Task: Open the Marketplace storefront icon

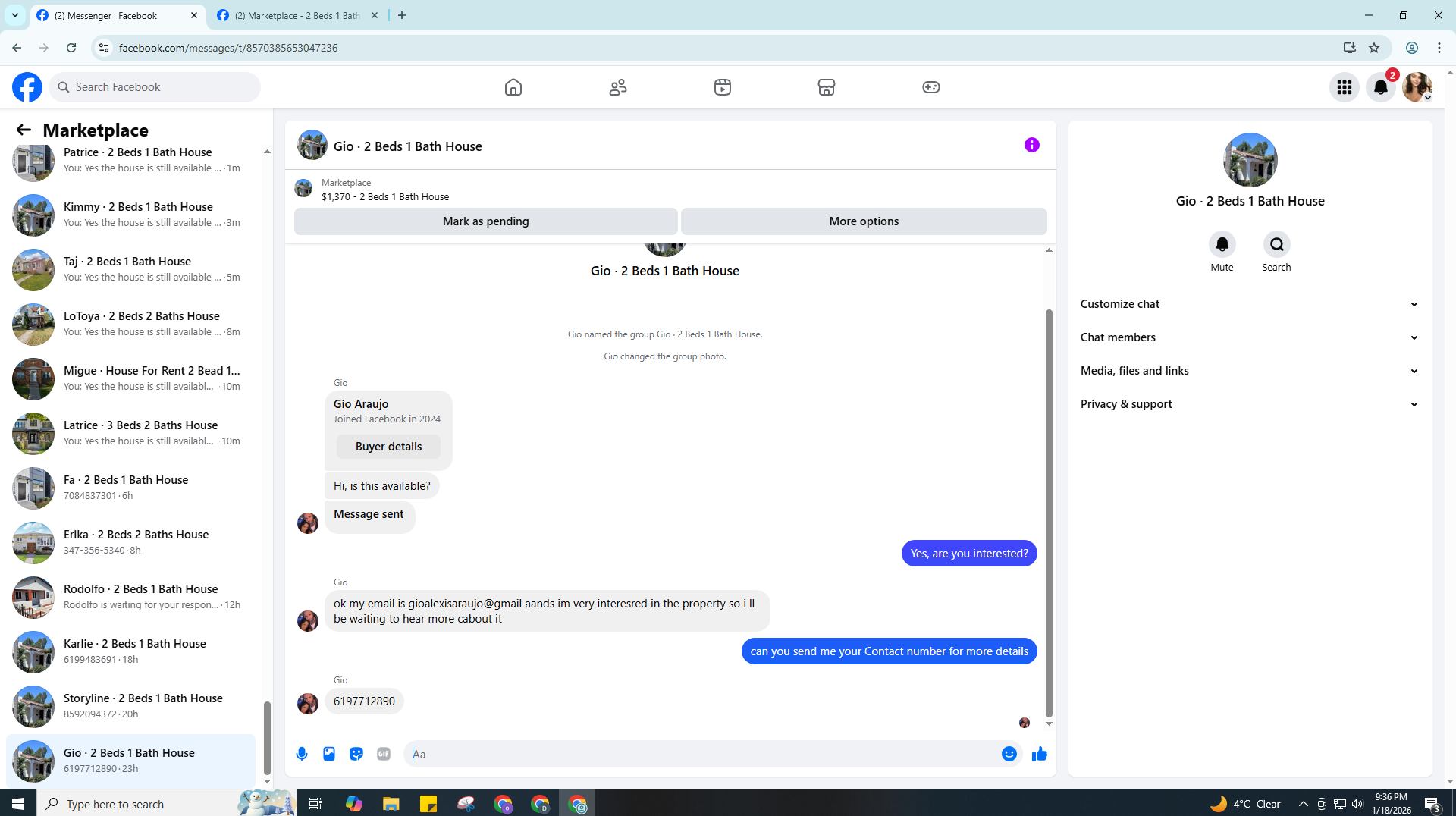Action: click(827, 87)
